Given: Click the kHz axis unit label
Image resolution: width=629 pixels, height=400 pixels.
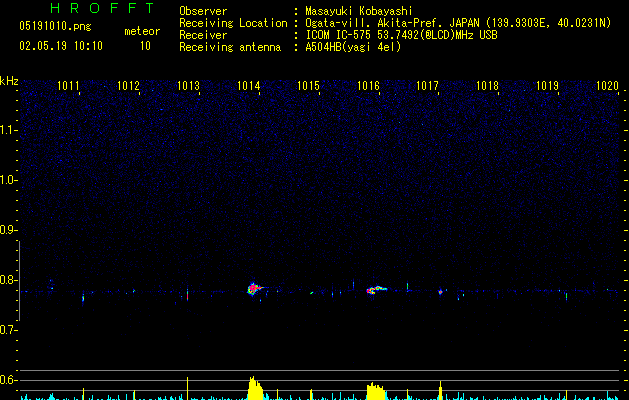Looking at the screenshot, I should pos(9,81).
